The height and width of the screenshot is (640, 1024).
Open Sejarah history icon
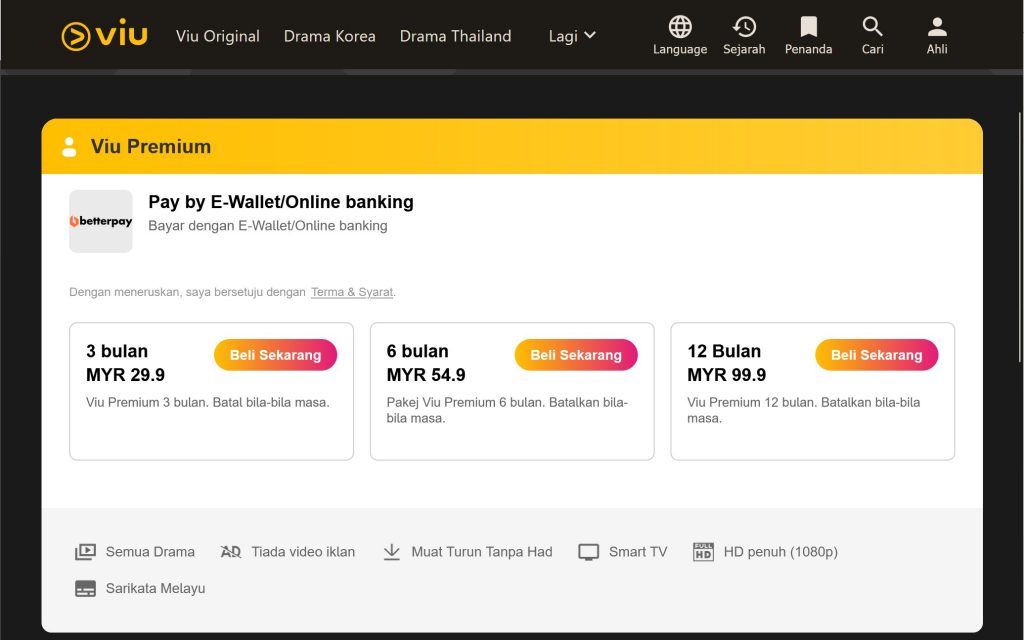click(744, 27)
